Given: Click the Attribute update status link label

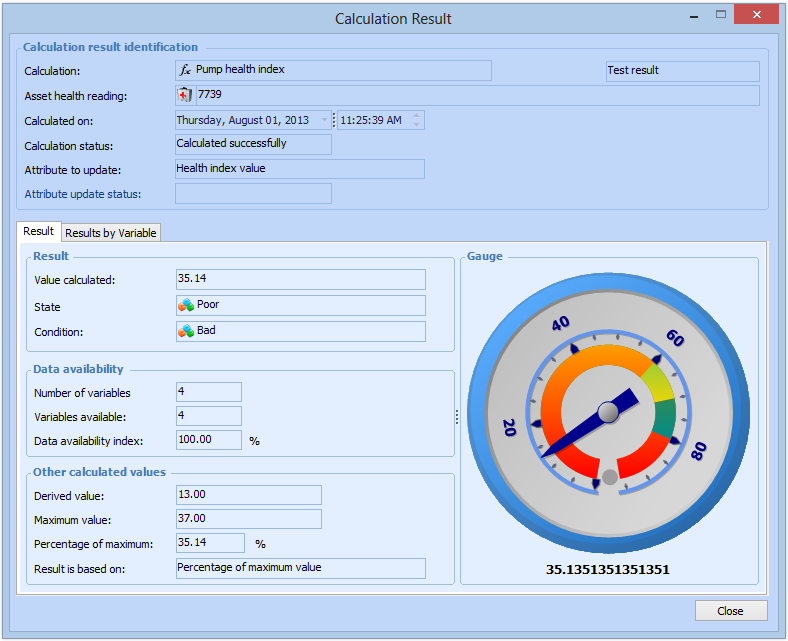Looking at the screenshot, I should point(82,194).
